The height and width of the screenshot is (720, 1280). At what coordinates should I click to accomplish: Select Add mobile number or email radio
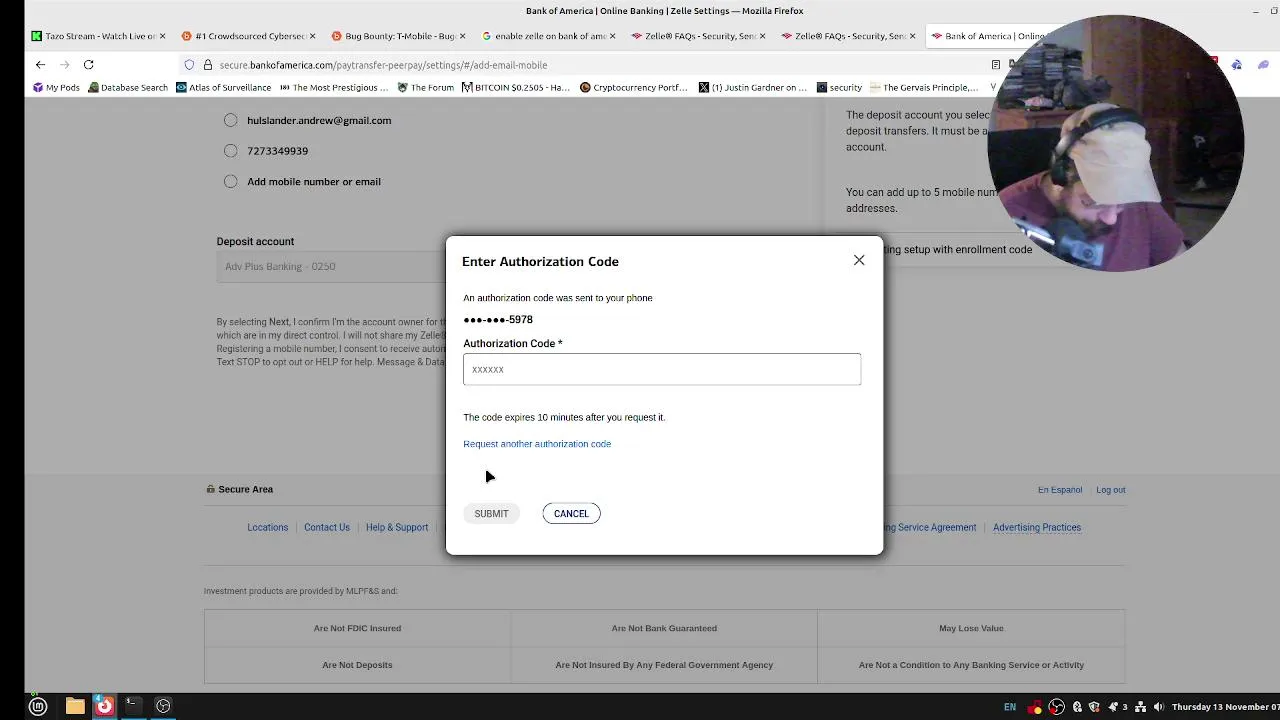(x=231, y=182)
